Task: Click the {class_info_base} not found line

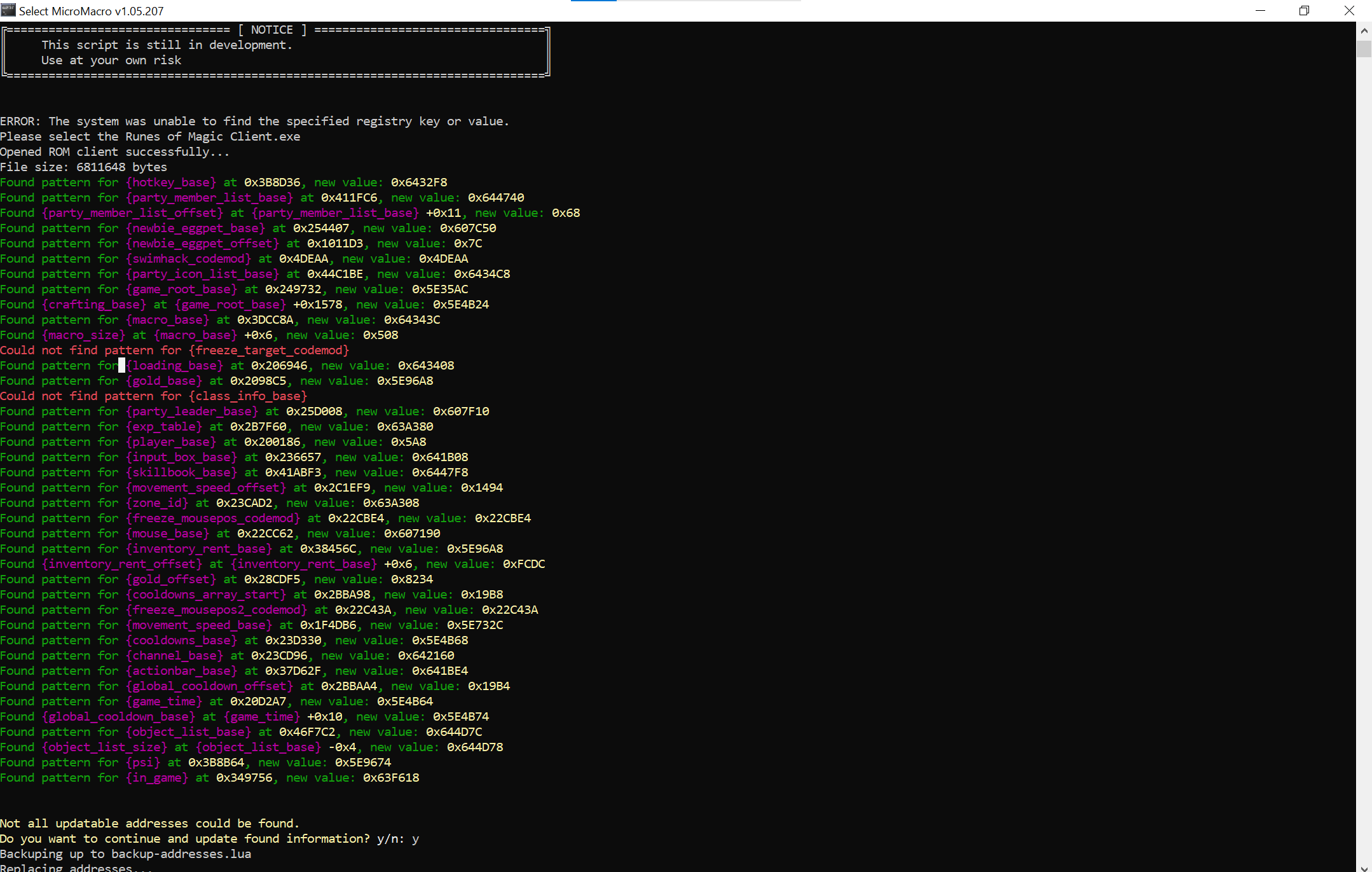Action: (x=153, y=396)
